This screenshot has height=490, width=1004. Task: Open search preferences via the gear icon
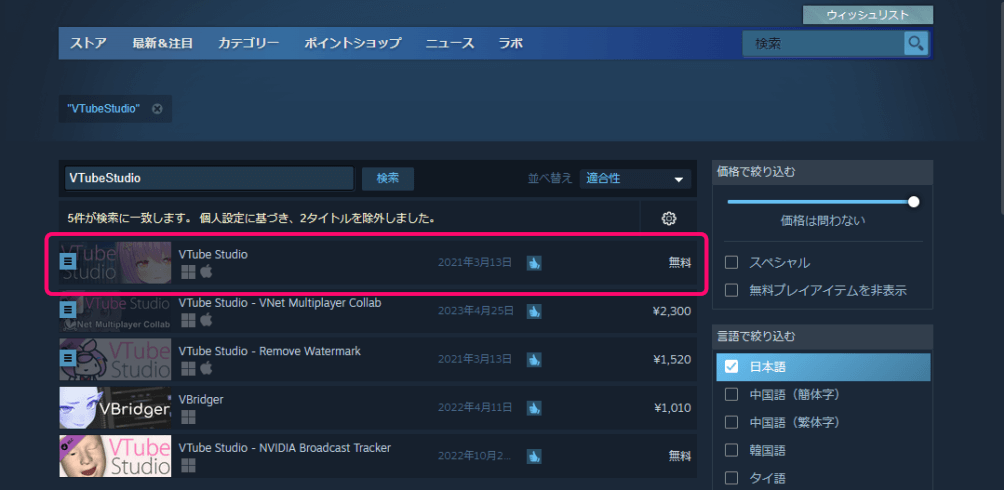coord(668,218)
